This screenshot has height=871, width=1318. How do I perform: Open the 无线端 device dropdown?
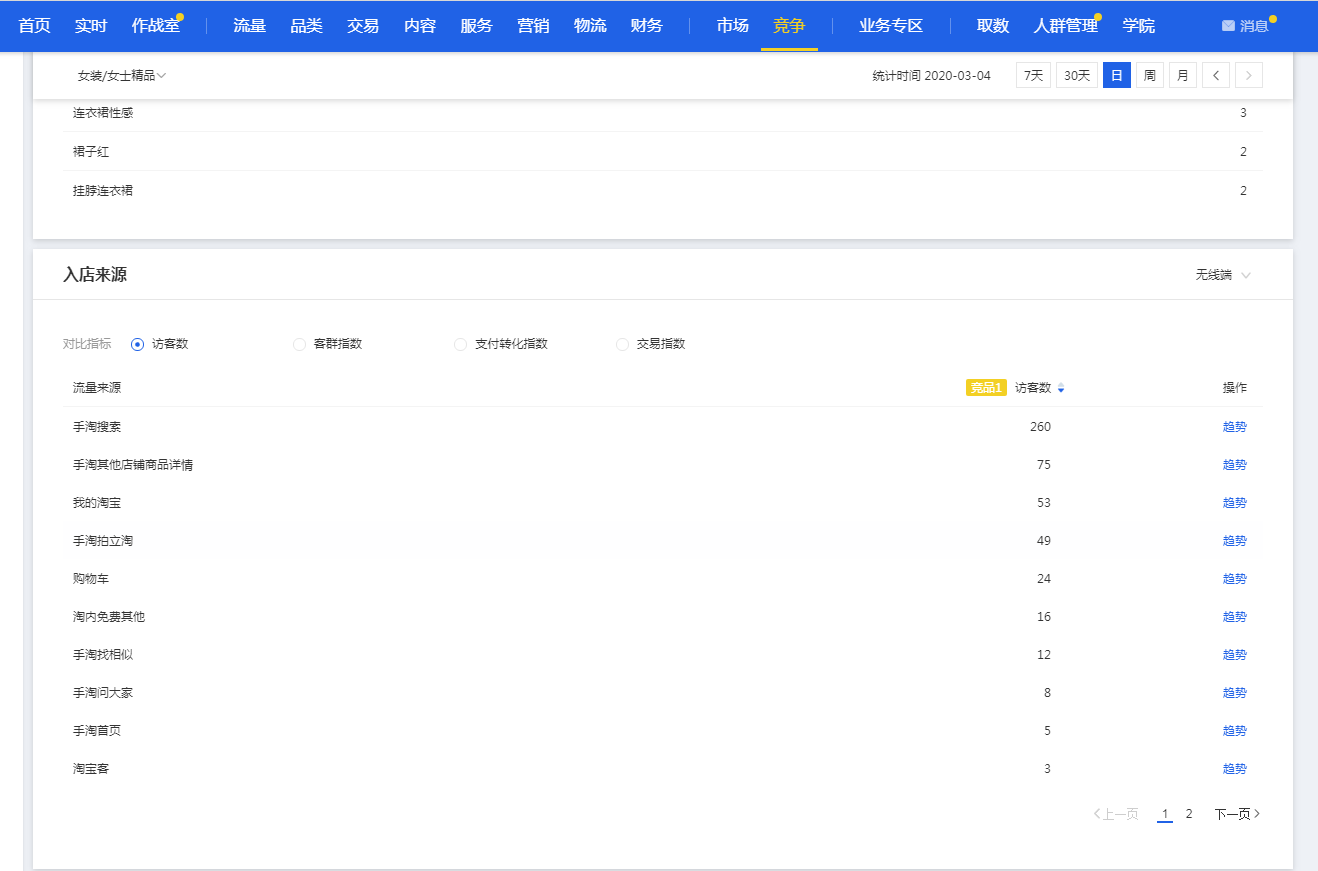click(x=1223, y=275)
